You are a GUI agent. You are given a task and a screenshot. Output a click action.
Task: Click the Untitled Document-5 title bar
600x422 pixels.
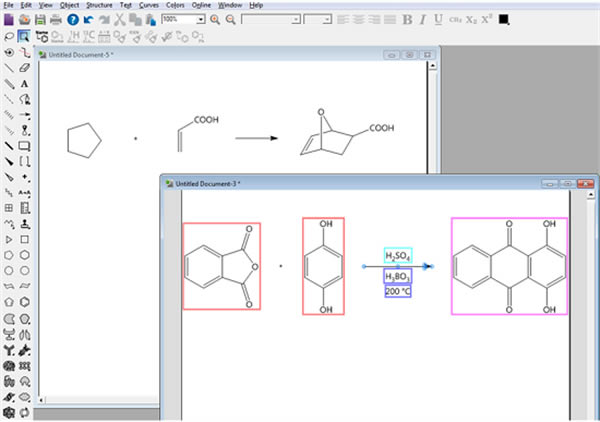[x=200, y=55]
